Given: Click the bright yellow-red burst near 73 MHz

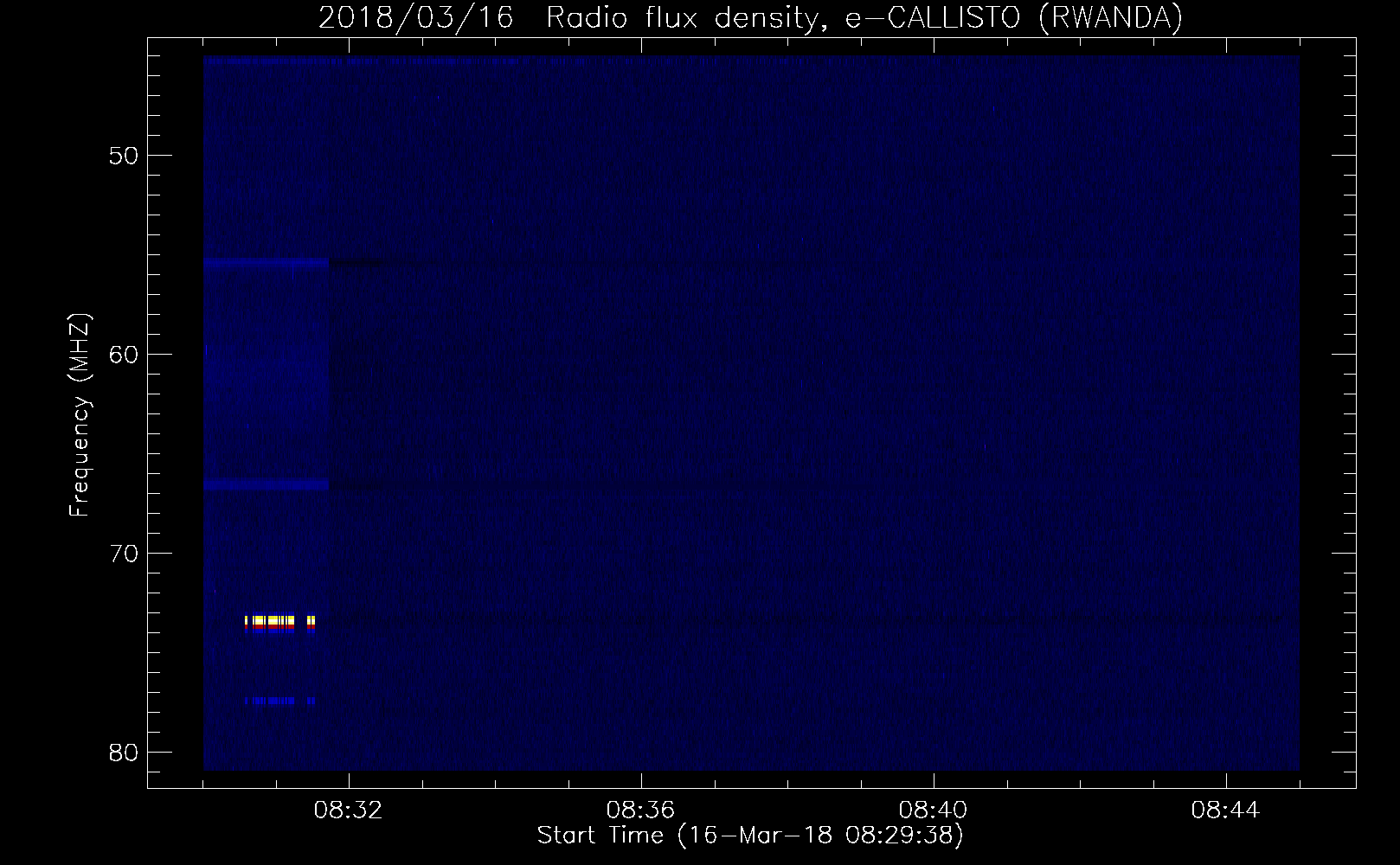Looking at the screenshot, I should tap(279, 623).
